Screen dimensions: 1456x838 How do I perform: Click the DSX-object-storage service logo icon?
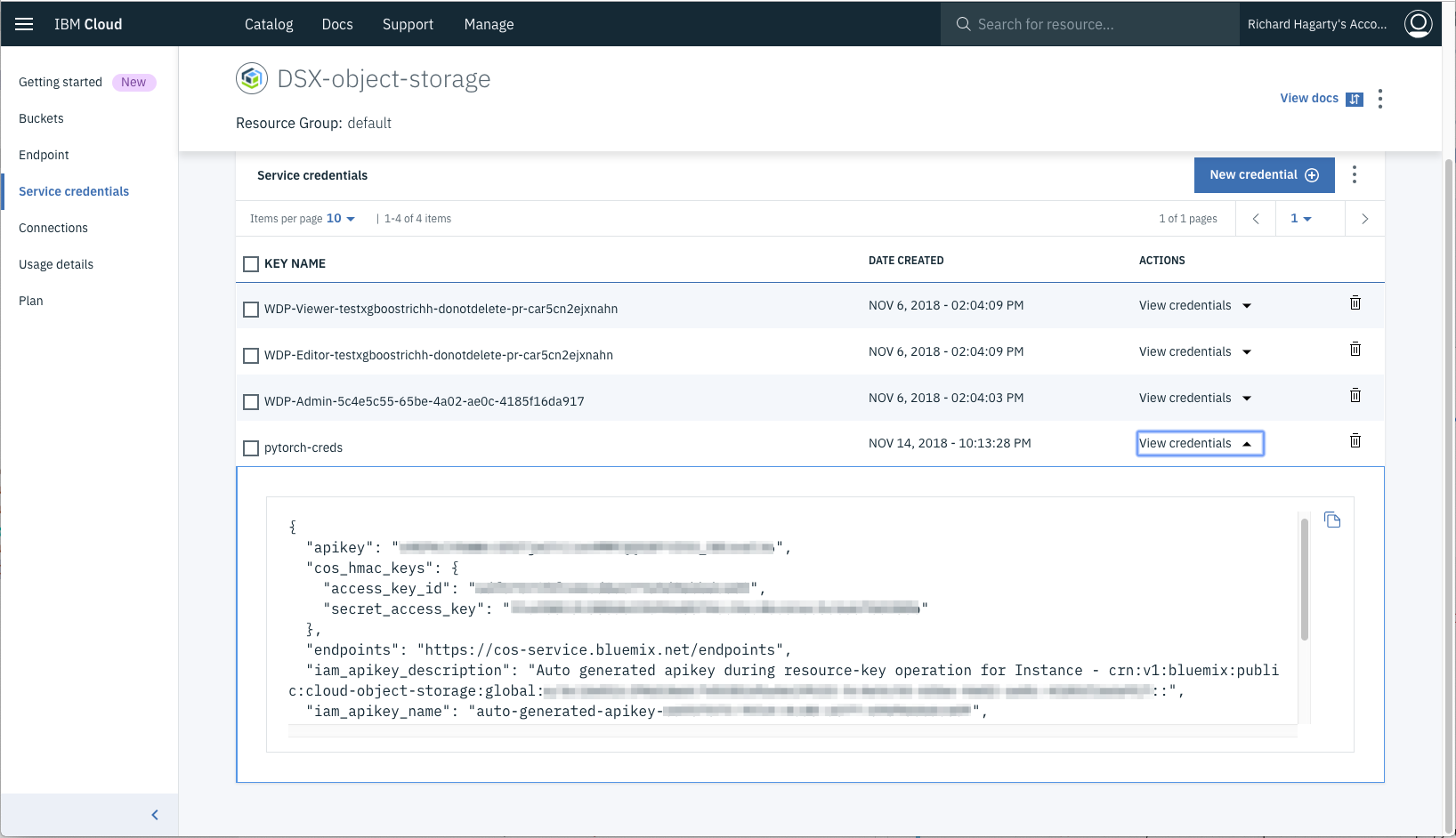pos(252,78)
